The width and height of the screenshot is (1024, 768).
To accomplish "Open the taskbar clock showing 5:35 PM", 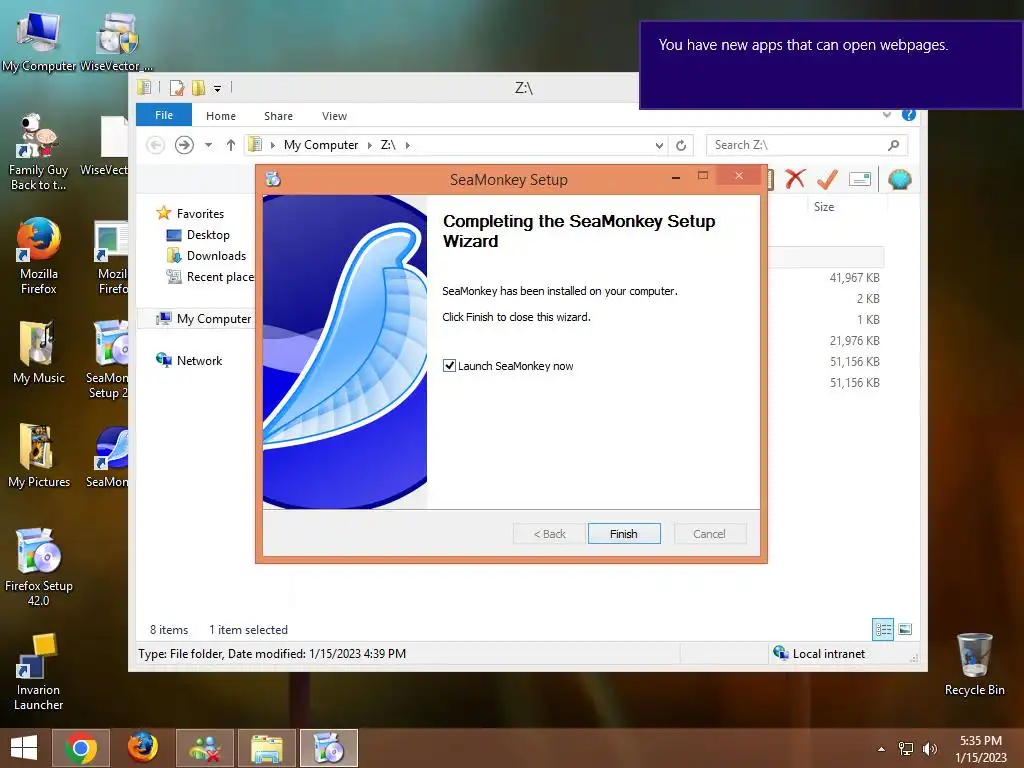I will point(980,749).
